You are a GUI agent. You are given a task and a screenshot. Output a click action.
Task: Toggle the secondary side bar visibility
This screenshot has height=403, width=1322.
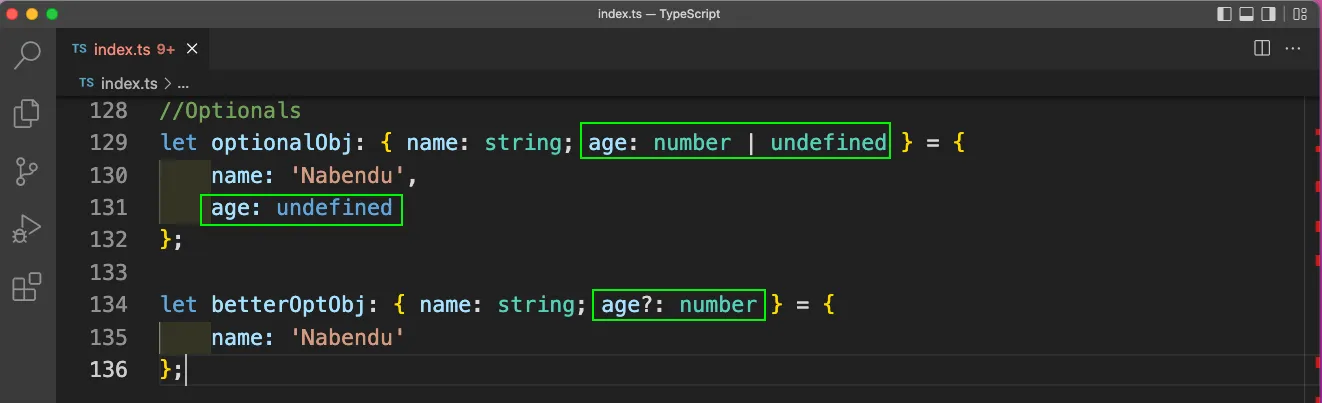[1270, 14]
